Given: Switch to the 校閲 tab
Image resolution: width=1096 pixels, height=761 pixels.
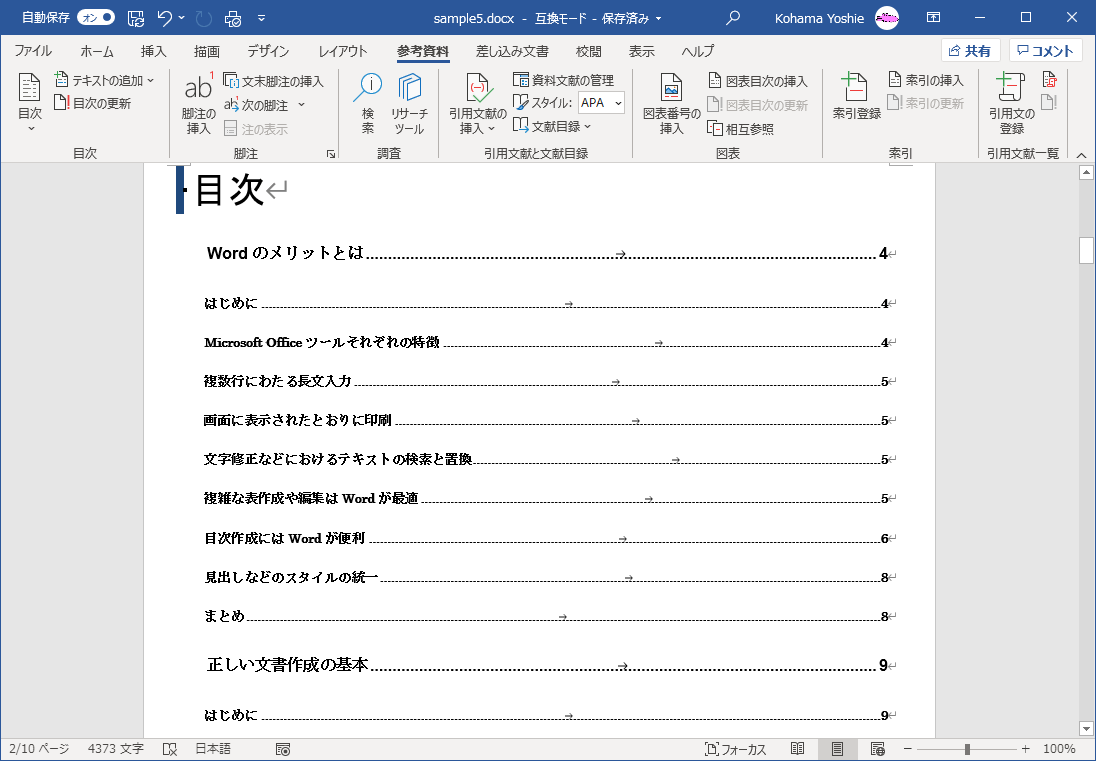Looking at the screenshot, I should click(x=589, y=51).
